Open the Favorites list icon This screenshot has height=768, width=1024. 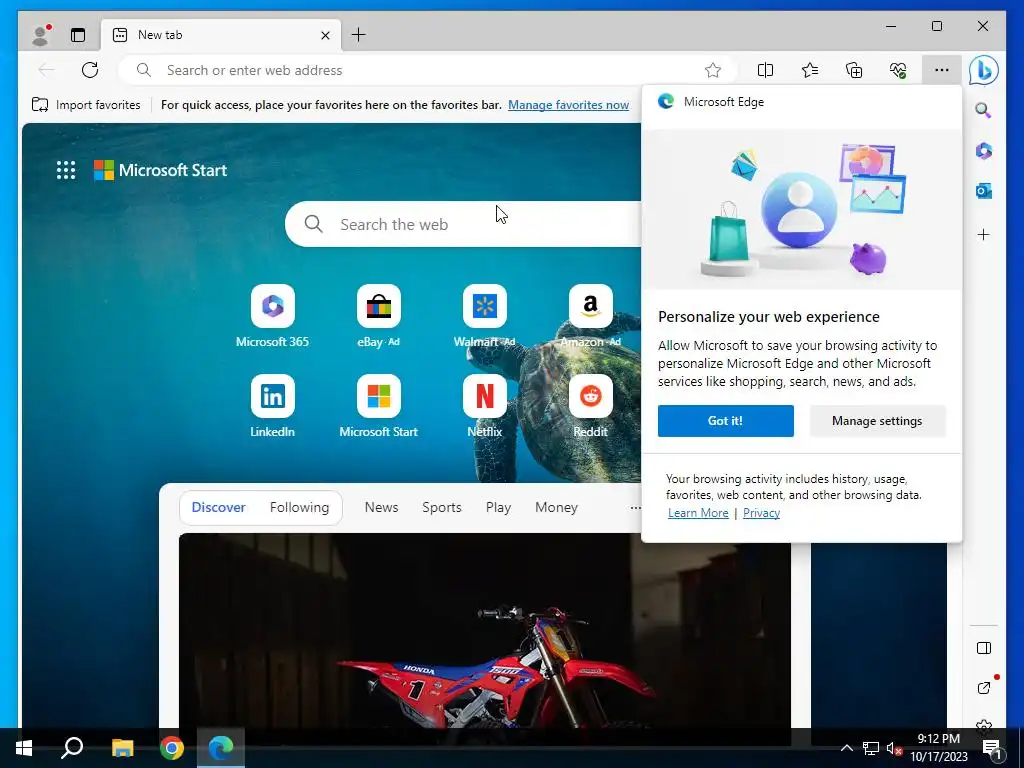coord(810,70)
